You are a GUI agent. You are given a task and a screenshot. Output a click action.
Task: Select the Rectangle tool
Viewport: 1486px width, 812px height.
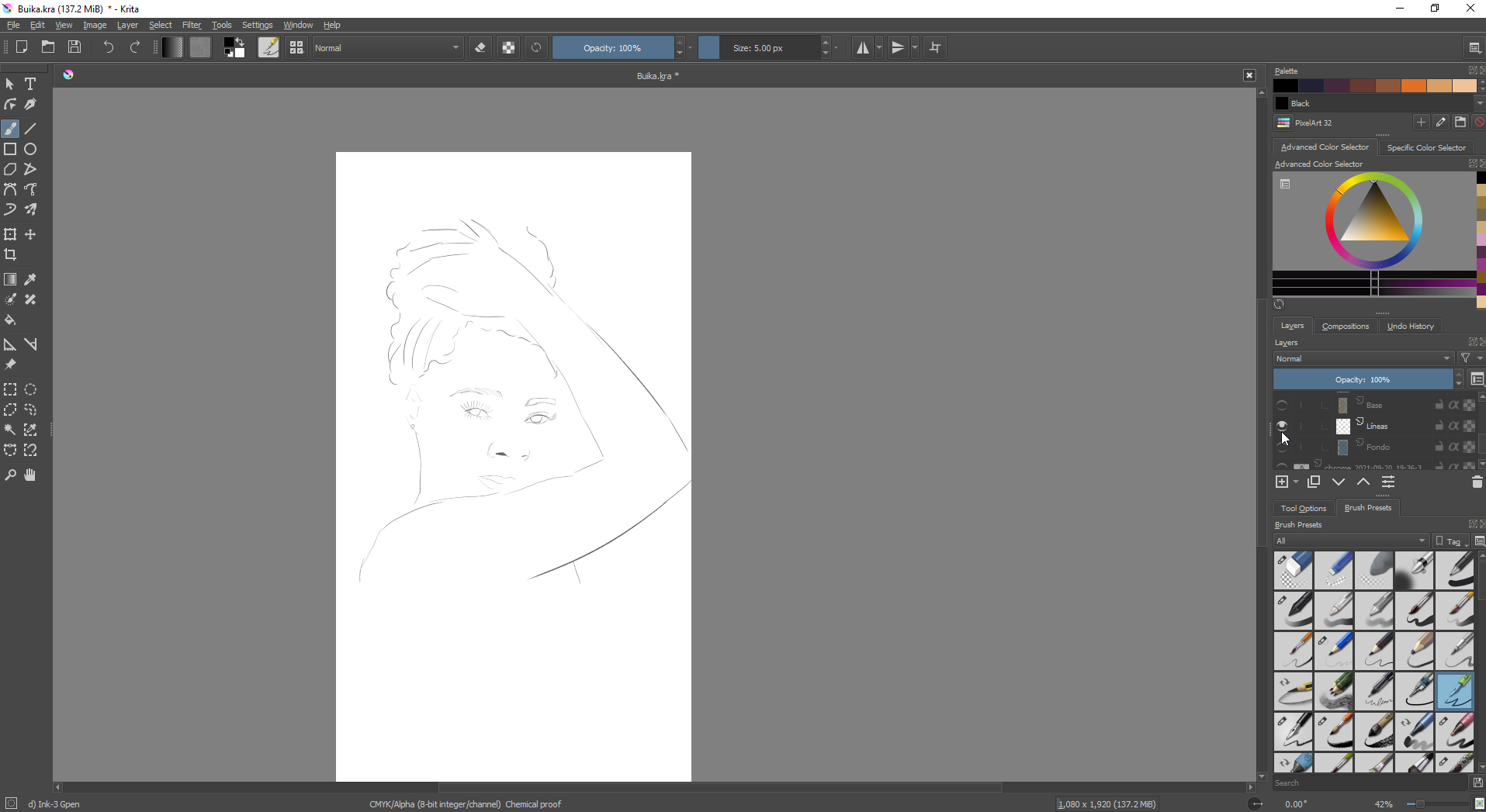pyautogui.click(x=10, y=149)
